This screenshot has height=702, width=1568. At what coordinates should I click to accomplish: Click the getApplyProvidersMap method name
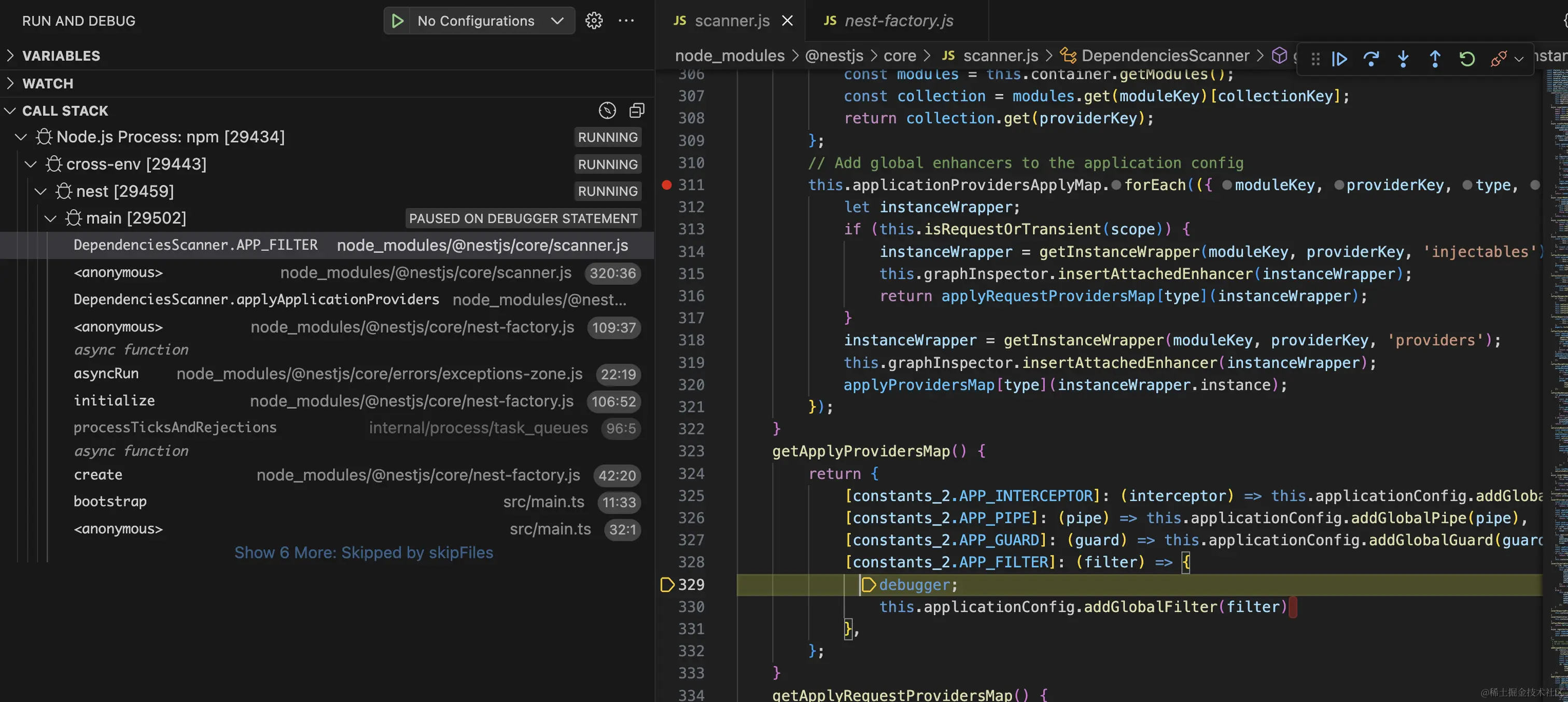860,451
